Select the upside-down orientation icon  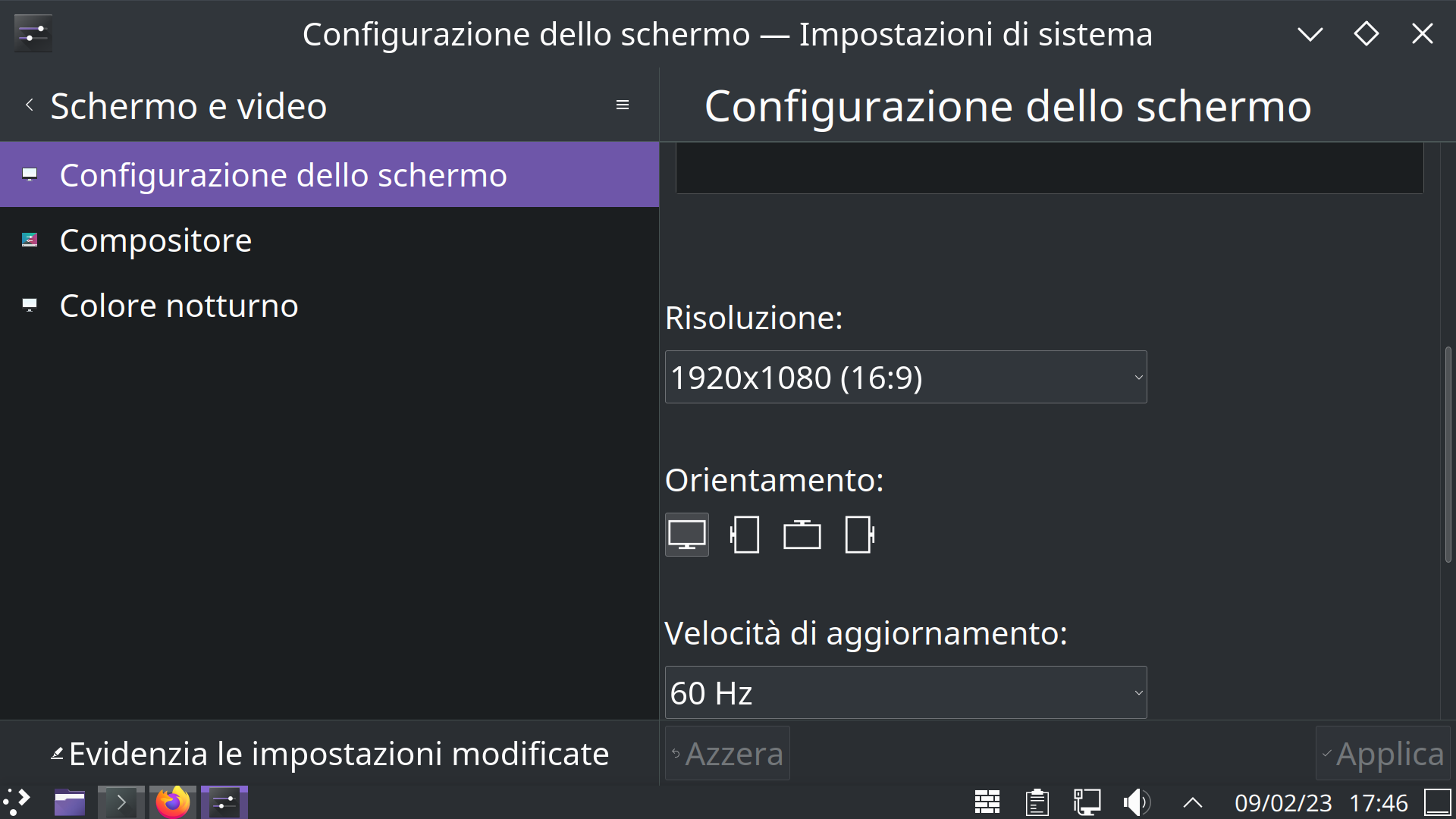click(x=802, y=535)
